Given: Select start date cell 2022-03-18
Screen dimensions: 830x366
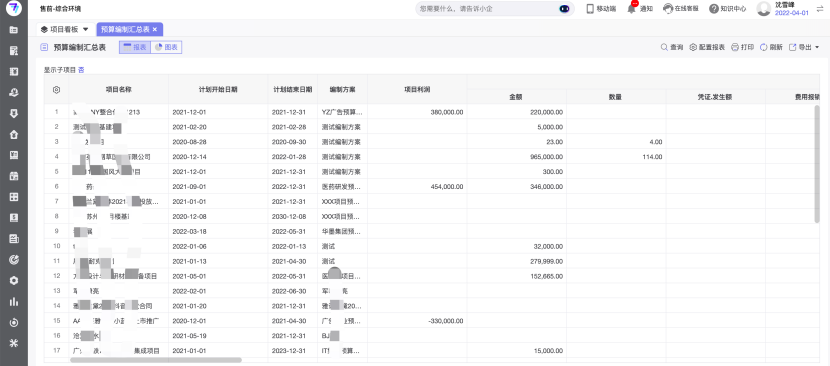Looking at the screenshot, I should [x=218, y=231].
